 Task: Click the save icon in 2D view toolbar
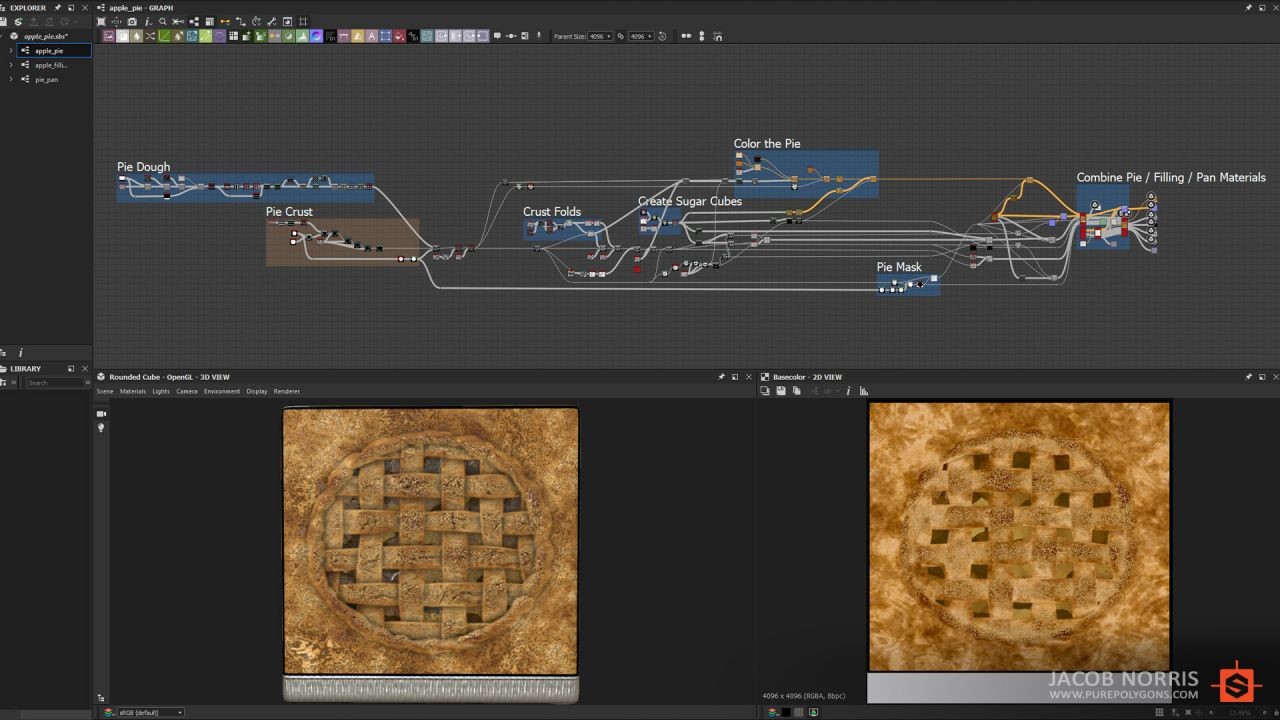coord(781,391)
